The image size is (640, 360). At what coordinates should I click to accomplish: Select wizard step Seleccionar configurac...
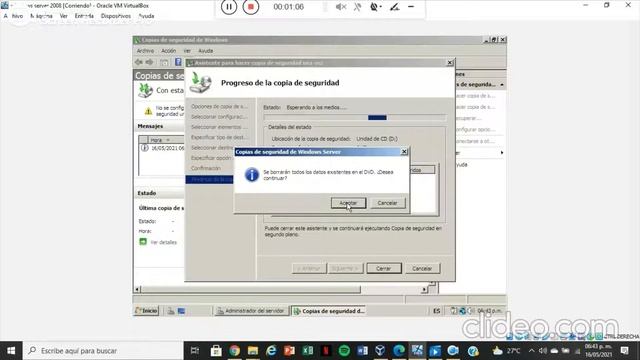click(219, 117)
